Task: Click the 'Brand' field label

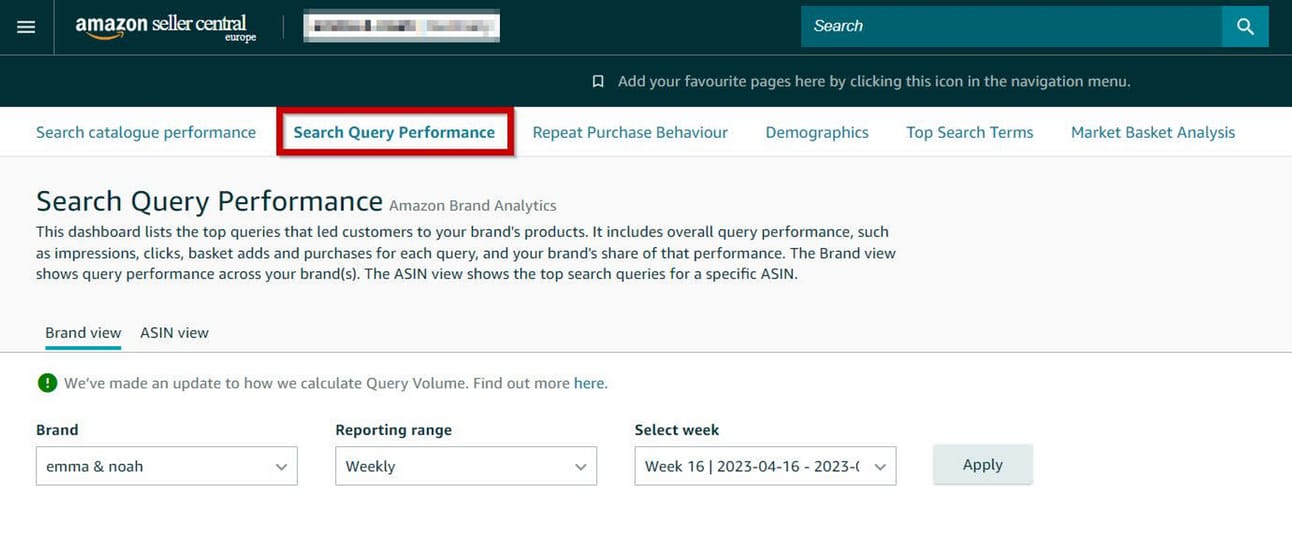Action: point(57,430)
